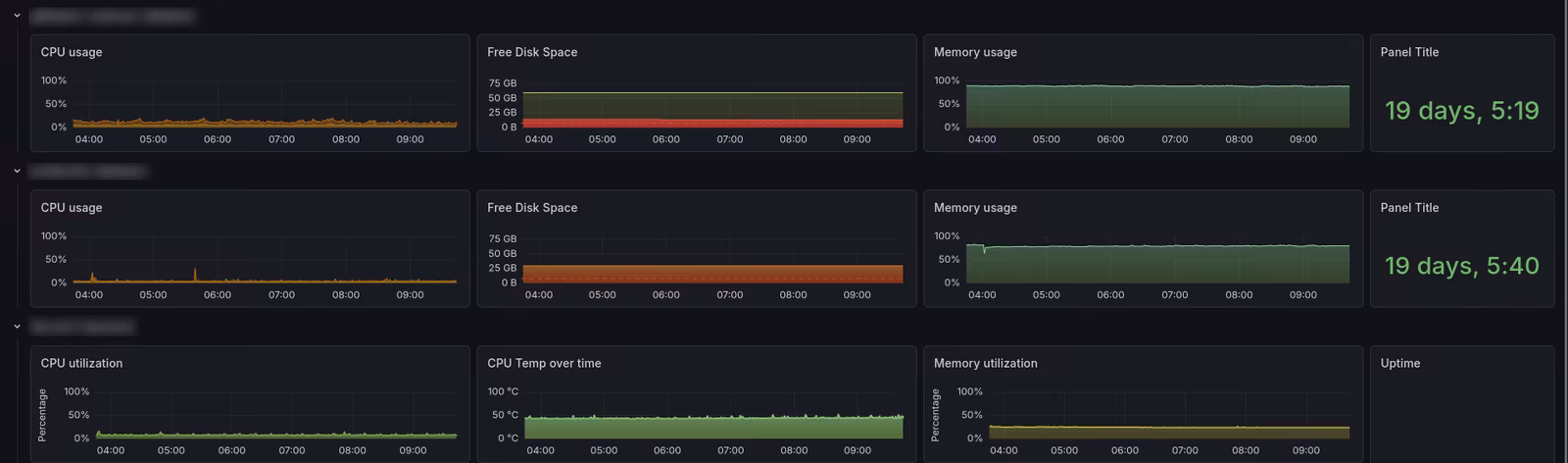This screenshot has height=463, width=1568.
Task: Click the 50 °C axis label
Action: (x=506, y=415)
